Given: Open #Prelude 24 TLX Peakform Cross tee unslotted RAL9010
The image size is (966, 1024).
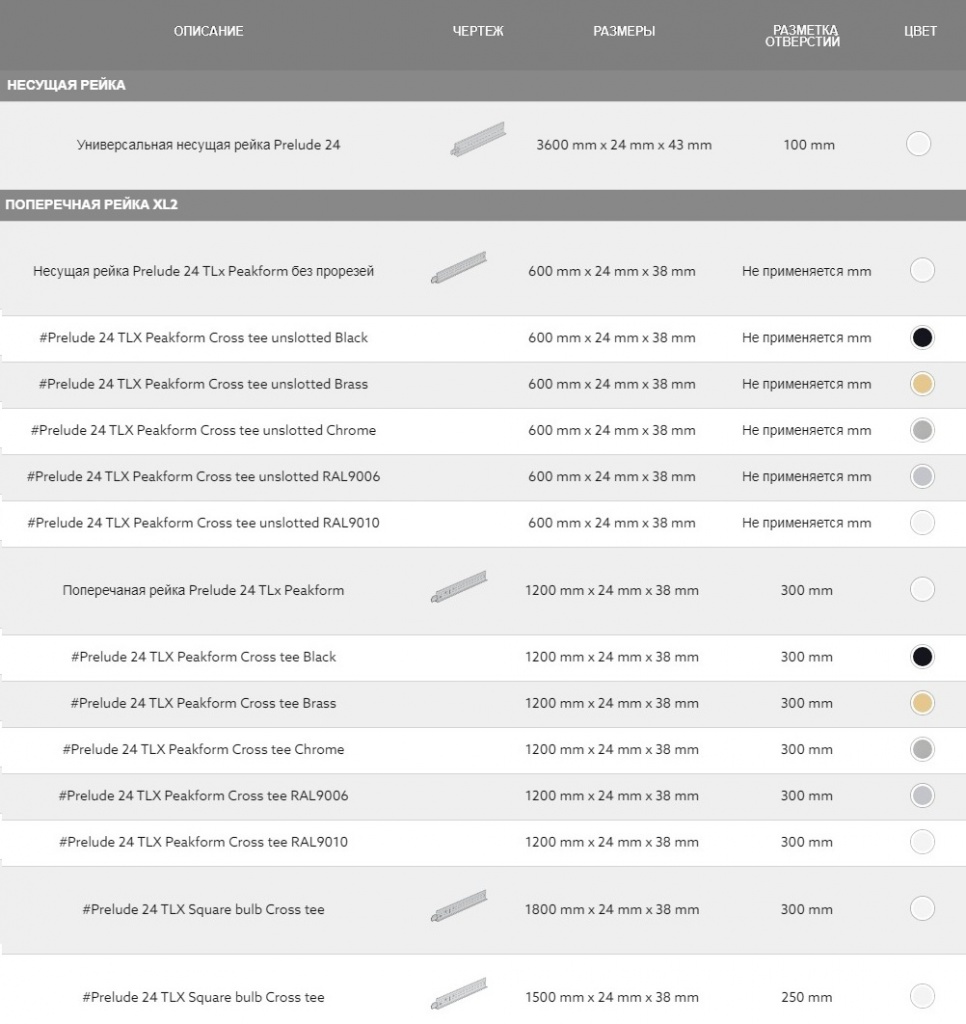Looking at the screenshot, I should pos(203,522).
